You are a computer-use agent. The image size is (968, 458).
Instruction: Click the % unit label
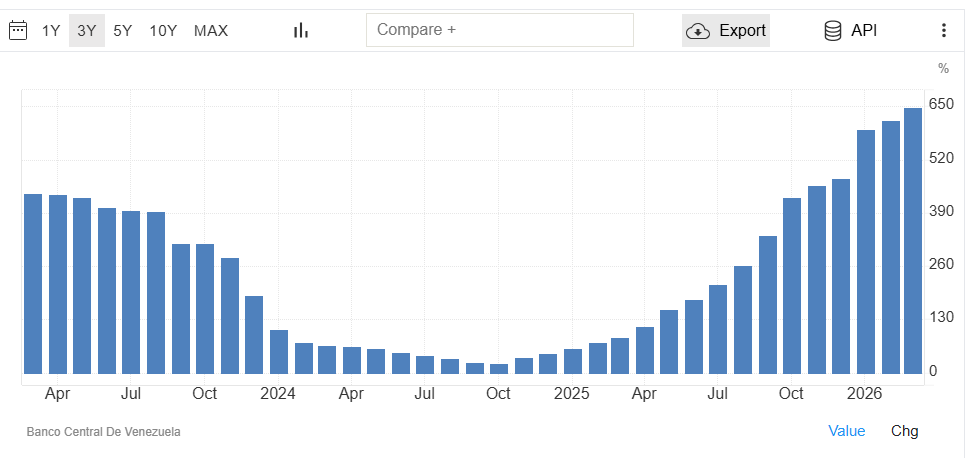943,69
